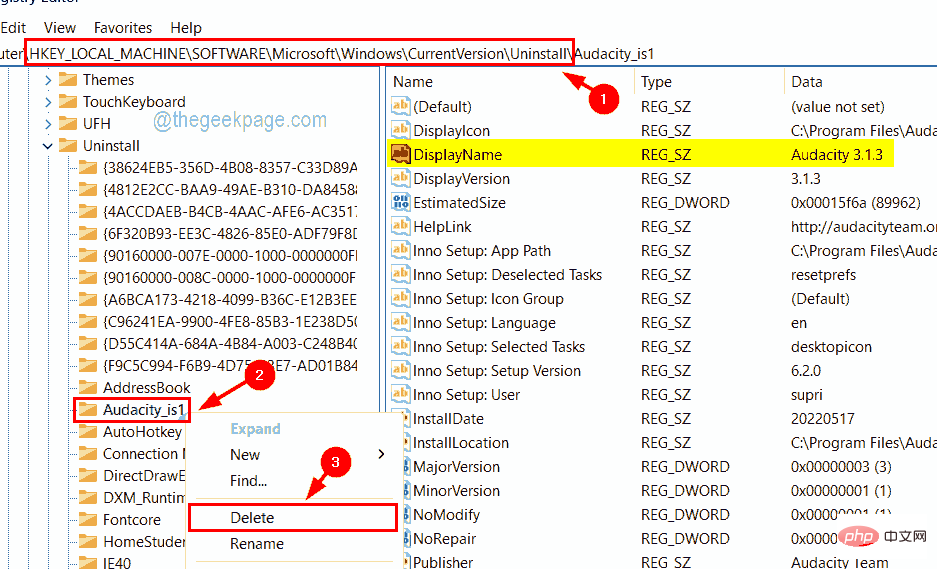Click the EstimatedSize DWORD value icon
937x569 pixels.
click(x=400, y=202)
